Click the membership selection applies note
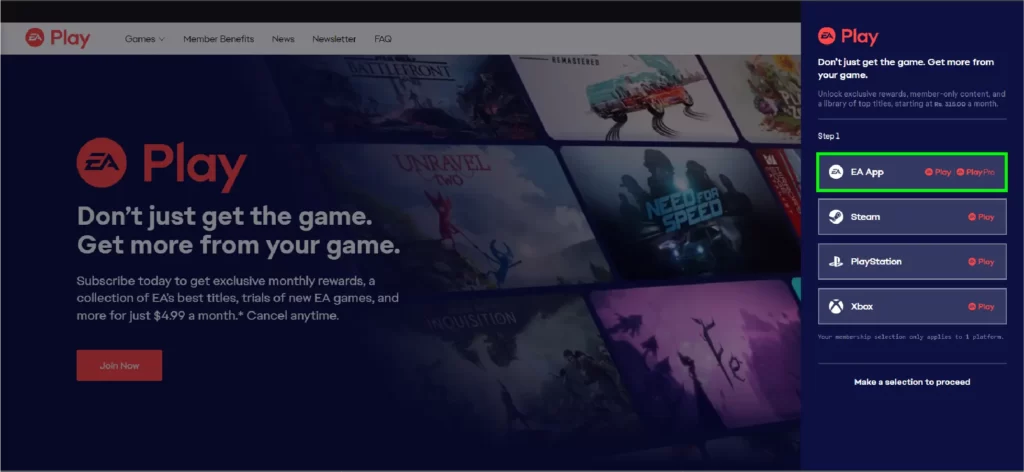Screen dimensions: 1024x472 click(912, 337)
